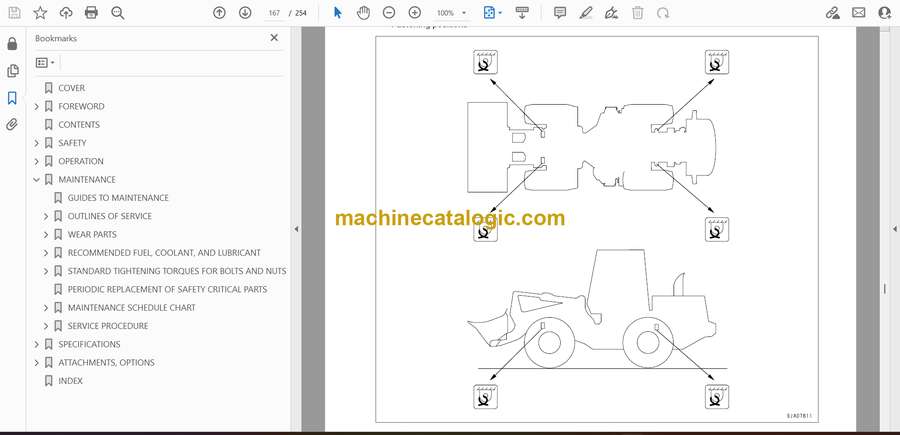
Task: Zoom out with the minus circle
Action: (x=389, y=13)
